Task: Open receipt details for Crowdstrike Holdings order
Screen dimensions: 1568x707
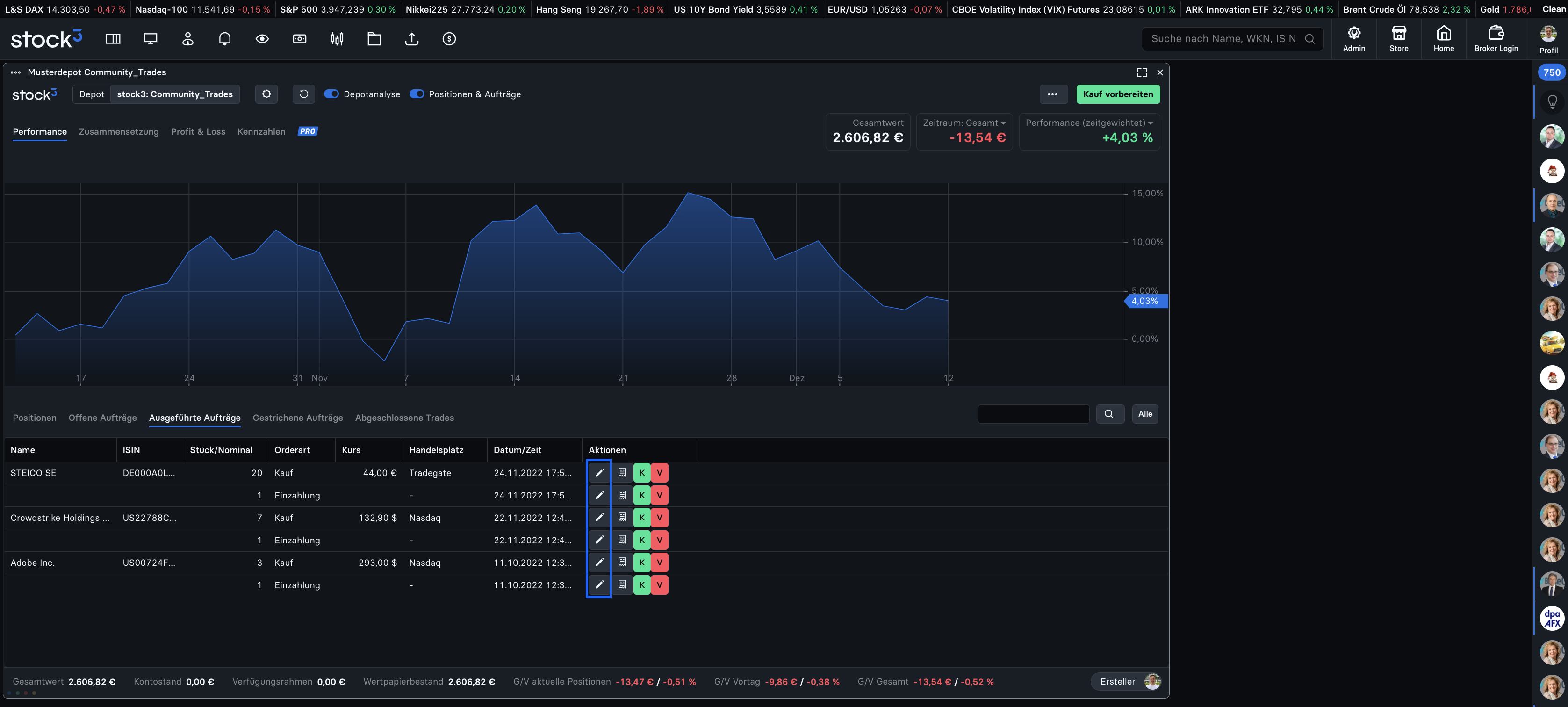Action: tap(622, 518)
